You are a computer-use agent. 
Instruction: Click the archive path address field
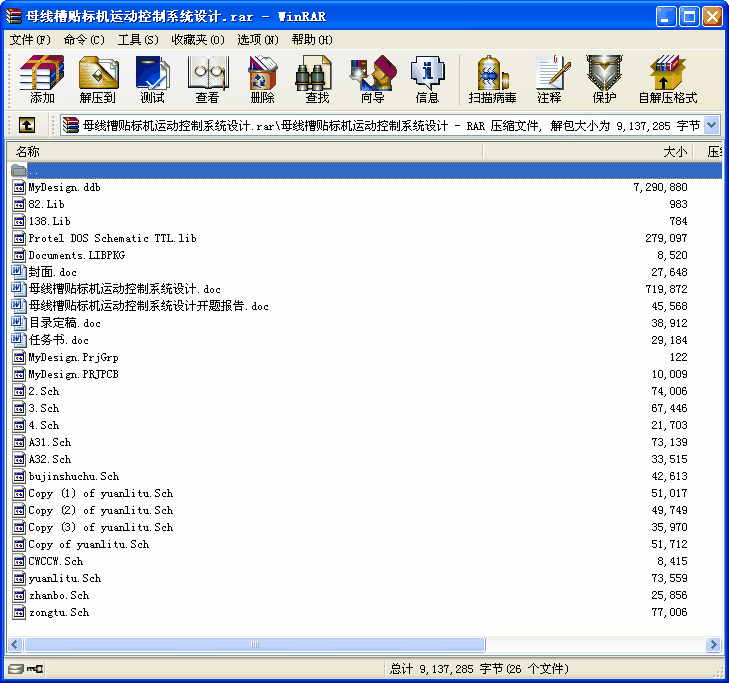coord(390,125)
